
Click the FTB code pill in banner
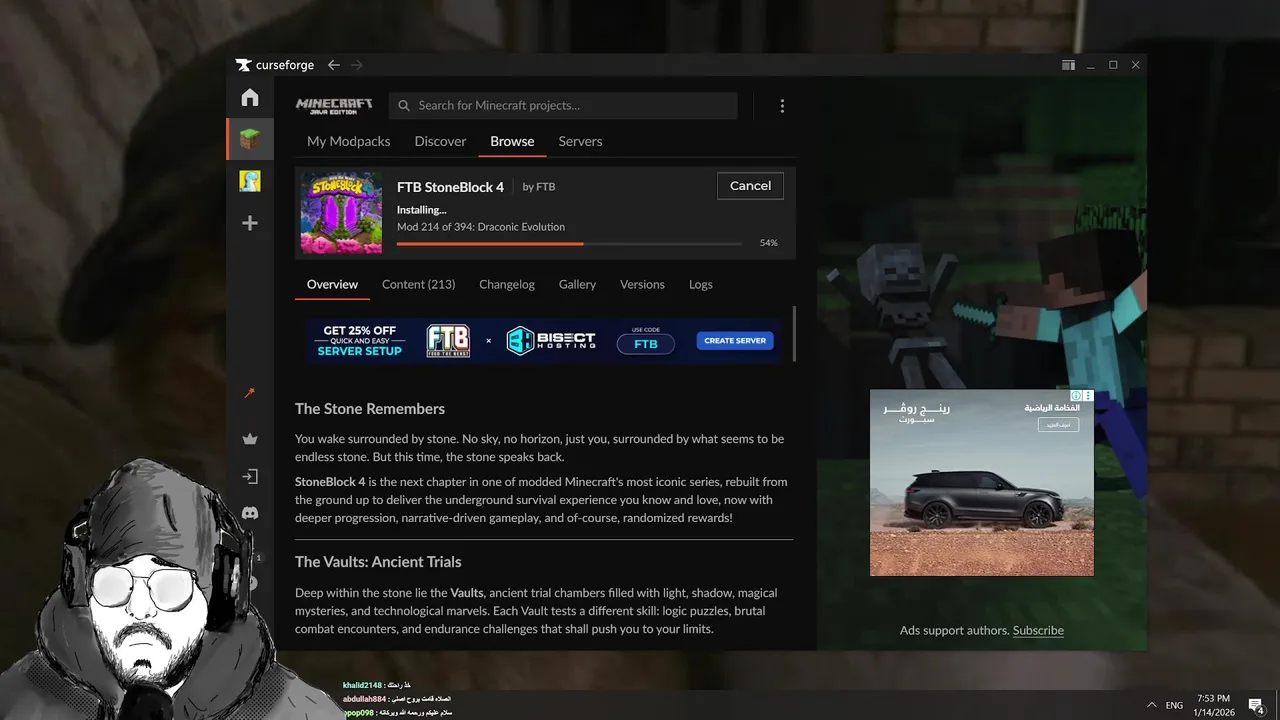coord(645,344)
